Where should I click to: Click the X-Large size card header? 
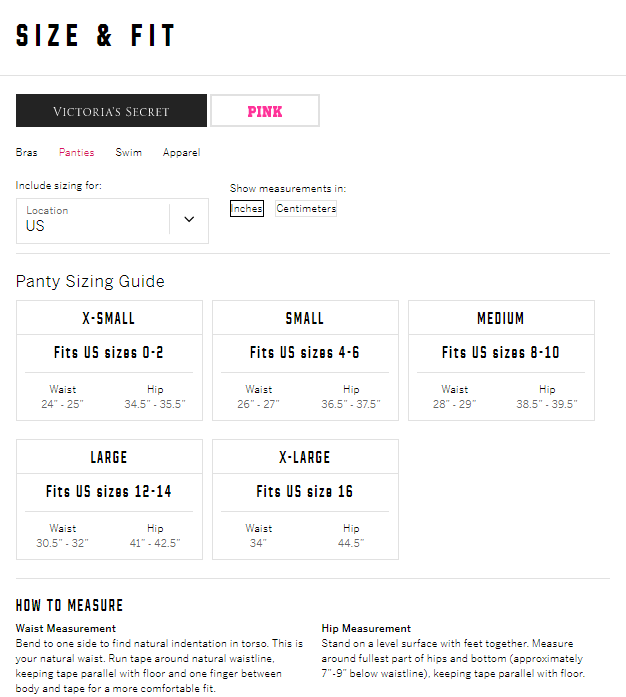point(305,457)
